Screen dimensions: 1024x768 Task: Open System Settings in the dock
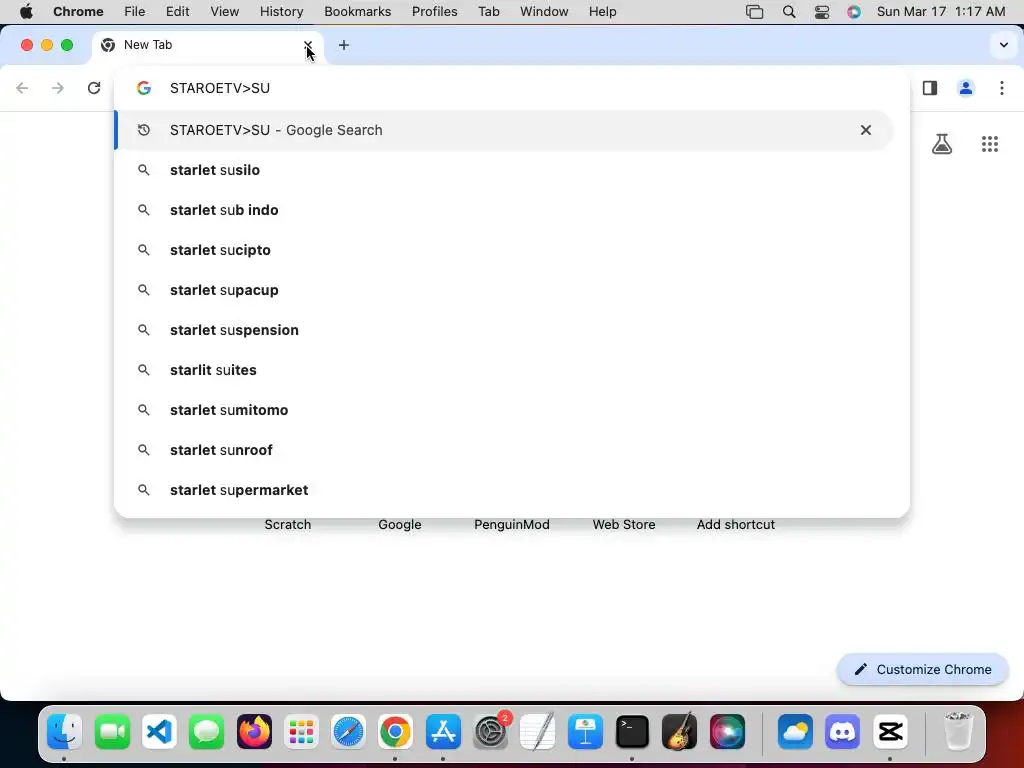tap(491, 731)
